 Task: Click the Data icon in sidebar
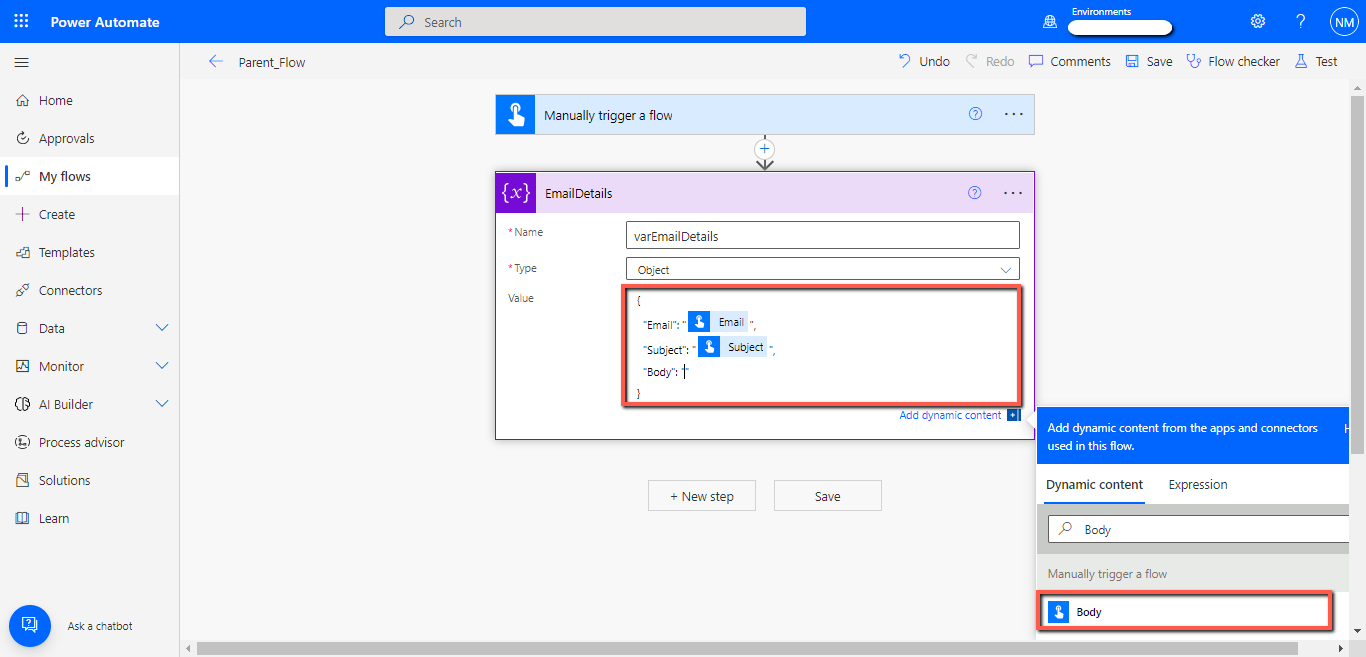point(23,328)
